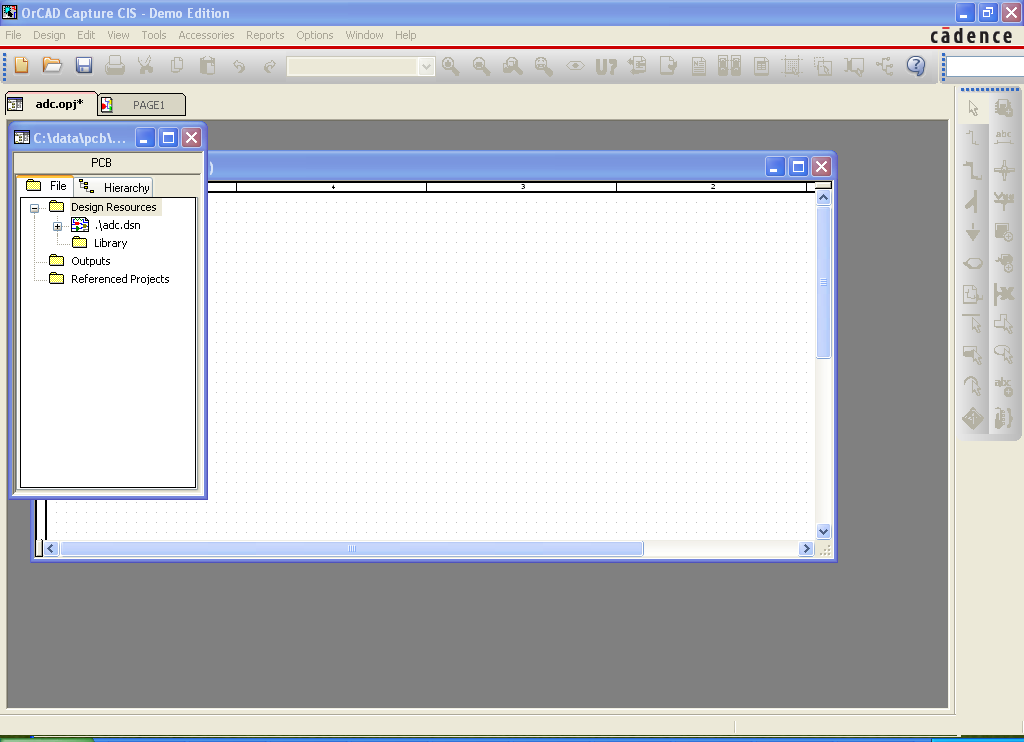The image size is (1024, 742).
Task: Choose the Place Port tool
Action: tap(973, 263)
